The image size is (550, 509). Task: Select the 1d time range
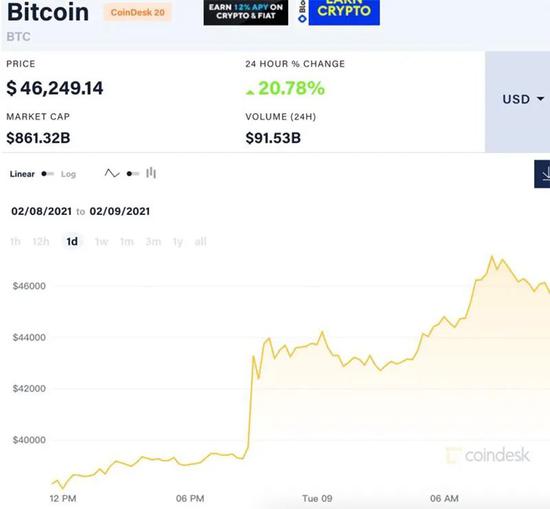[x=72, y=242]
